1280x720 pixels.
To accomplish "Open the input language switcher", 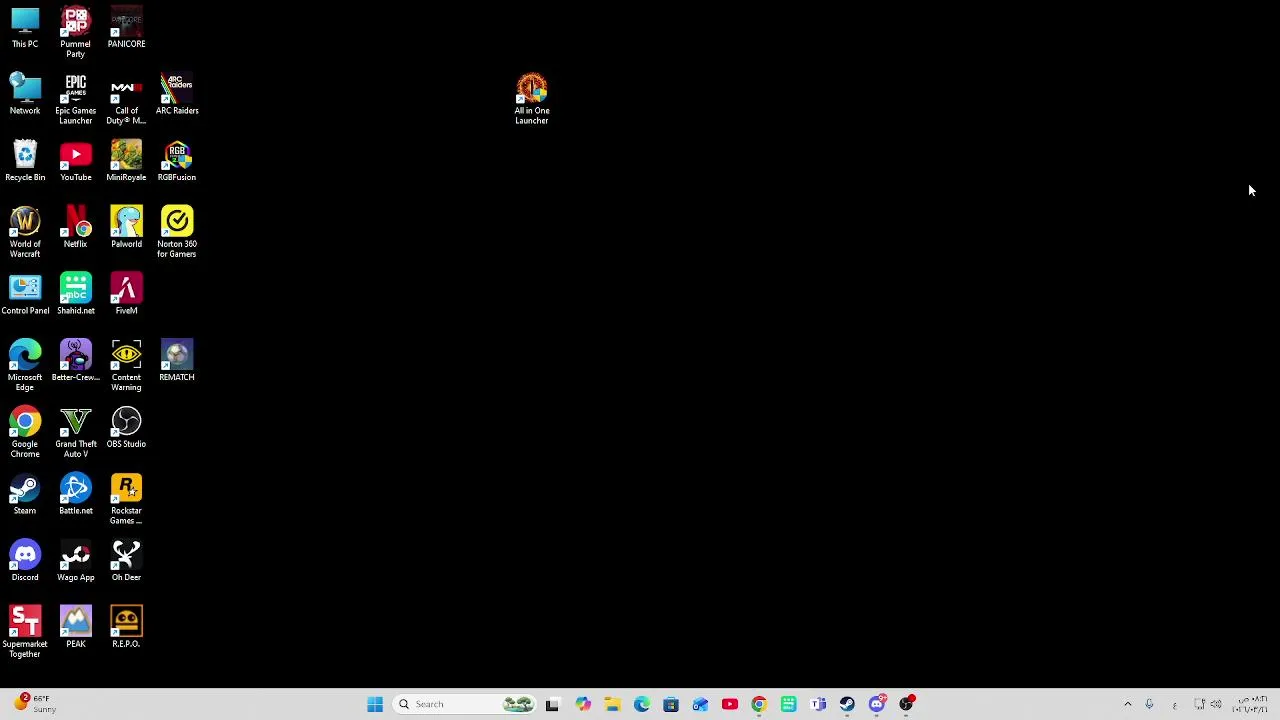I will 1174,704.
